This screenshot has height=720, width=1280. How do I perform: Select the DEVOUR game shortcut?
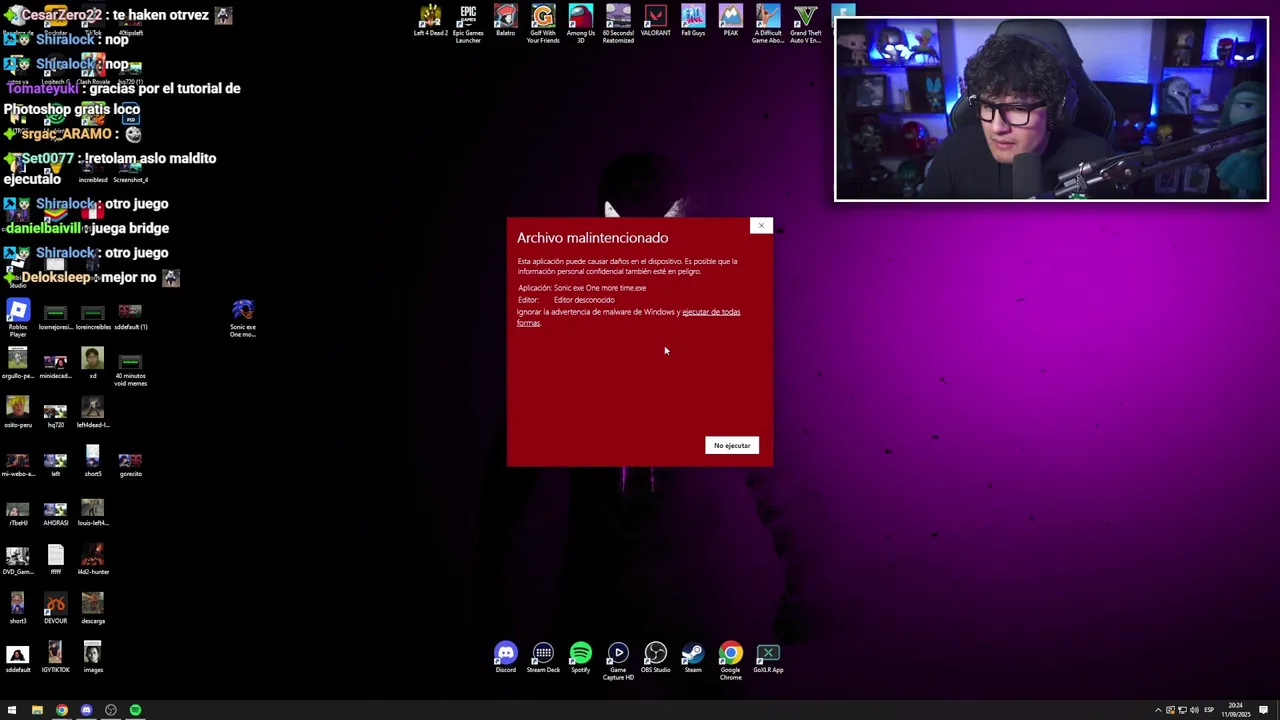[x=55, y=609]
